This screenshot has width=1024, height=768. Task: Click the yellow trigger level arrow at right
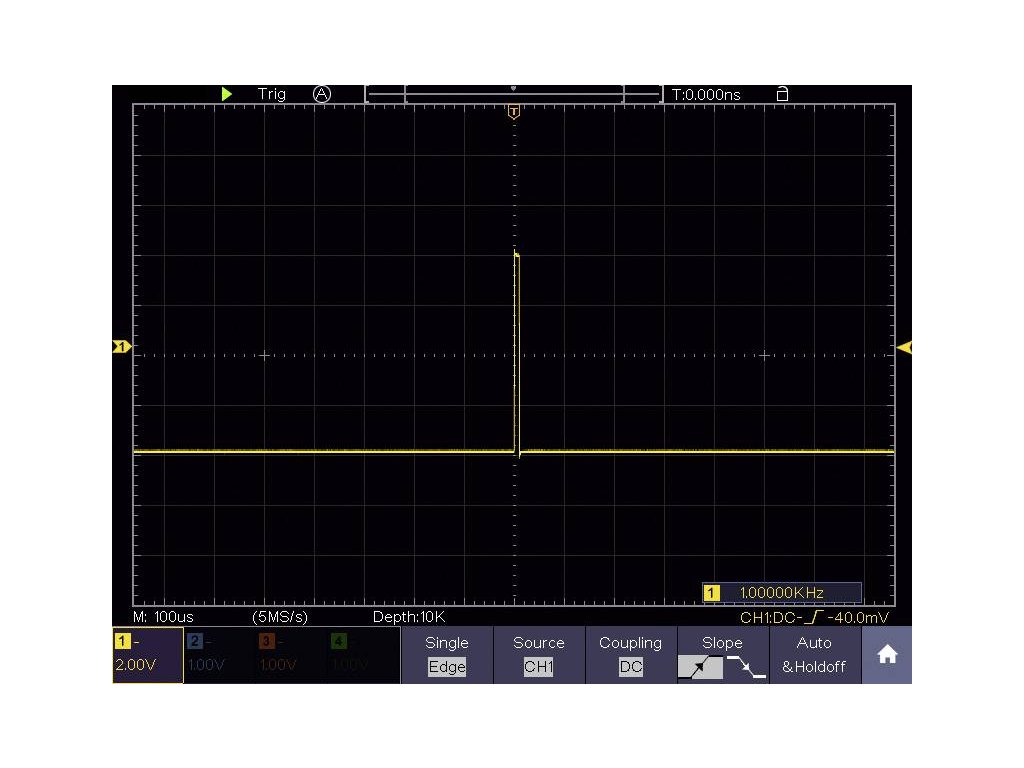[904, 347]
